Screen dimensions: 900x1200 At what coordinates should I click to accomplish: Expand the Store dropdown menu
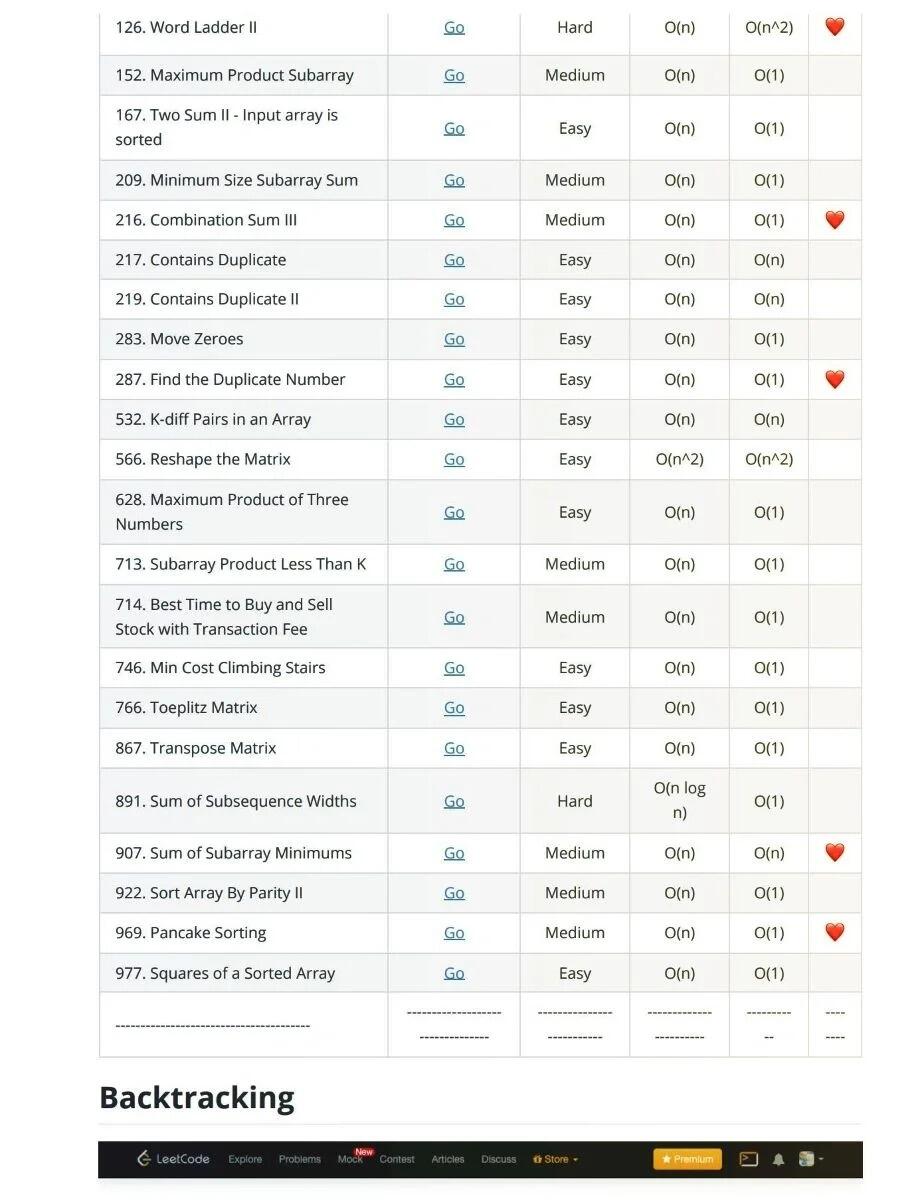pyautogui.click(x=556, y=1160)
